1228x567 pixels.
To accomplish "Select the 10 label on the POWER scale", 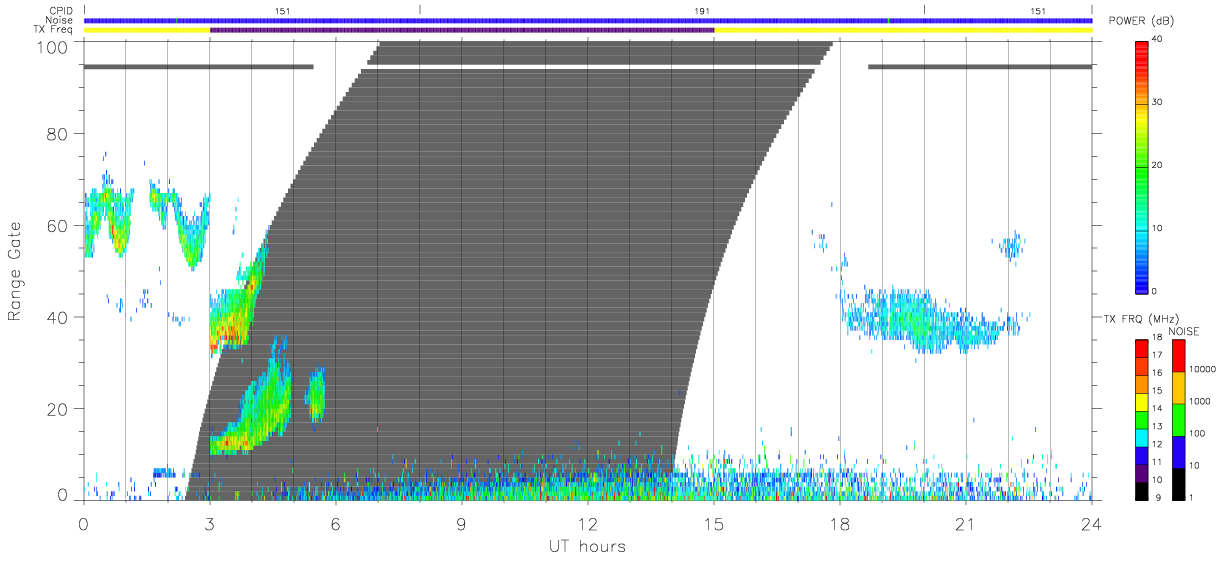I will coord(1157,228).
